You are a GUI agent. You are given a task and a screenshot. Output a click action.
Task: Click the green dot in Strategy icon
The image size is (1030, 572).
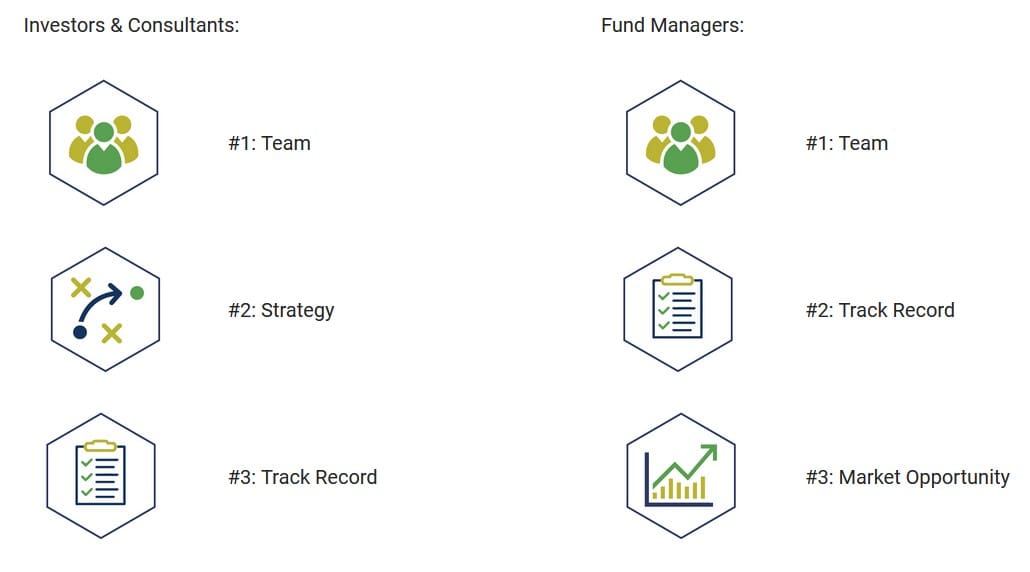click(137, 293)
